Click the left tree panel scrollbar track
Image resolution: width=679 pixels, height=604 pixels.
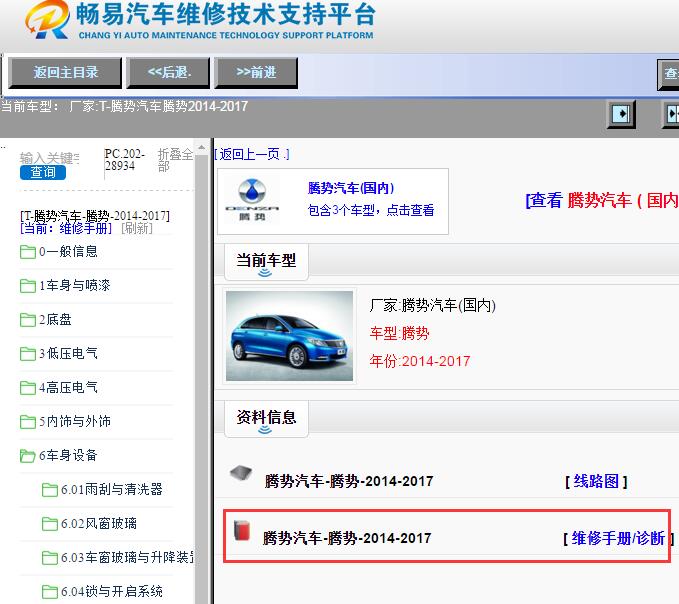(201, 381)
